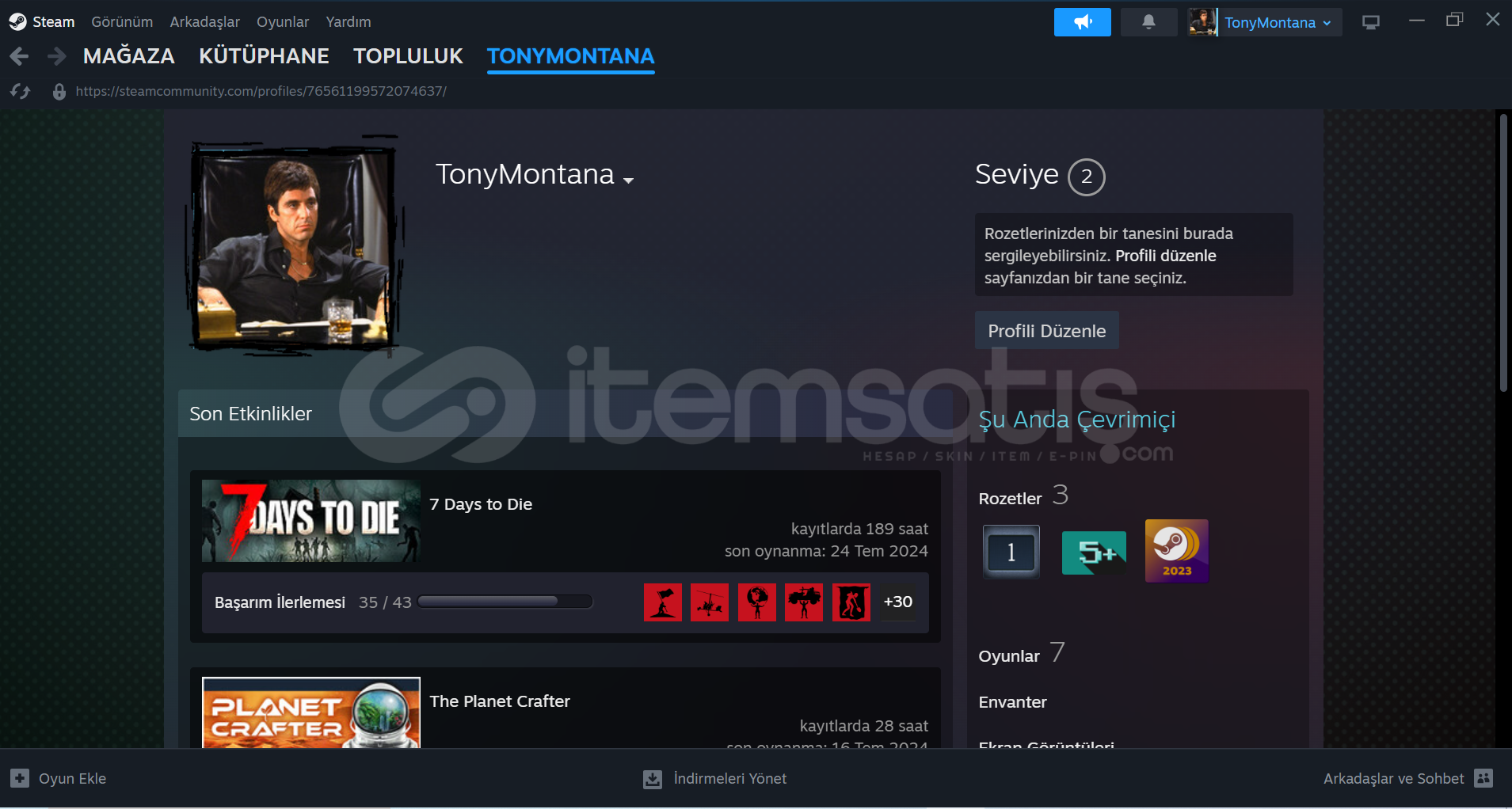Click the Başarım İlerlemesi progress bar
The image size is (1512, 809).
[x=505, y=602]
